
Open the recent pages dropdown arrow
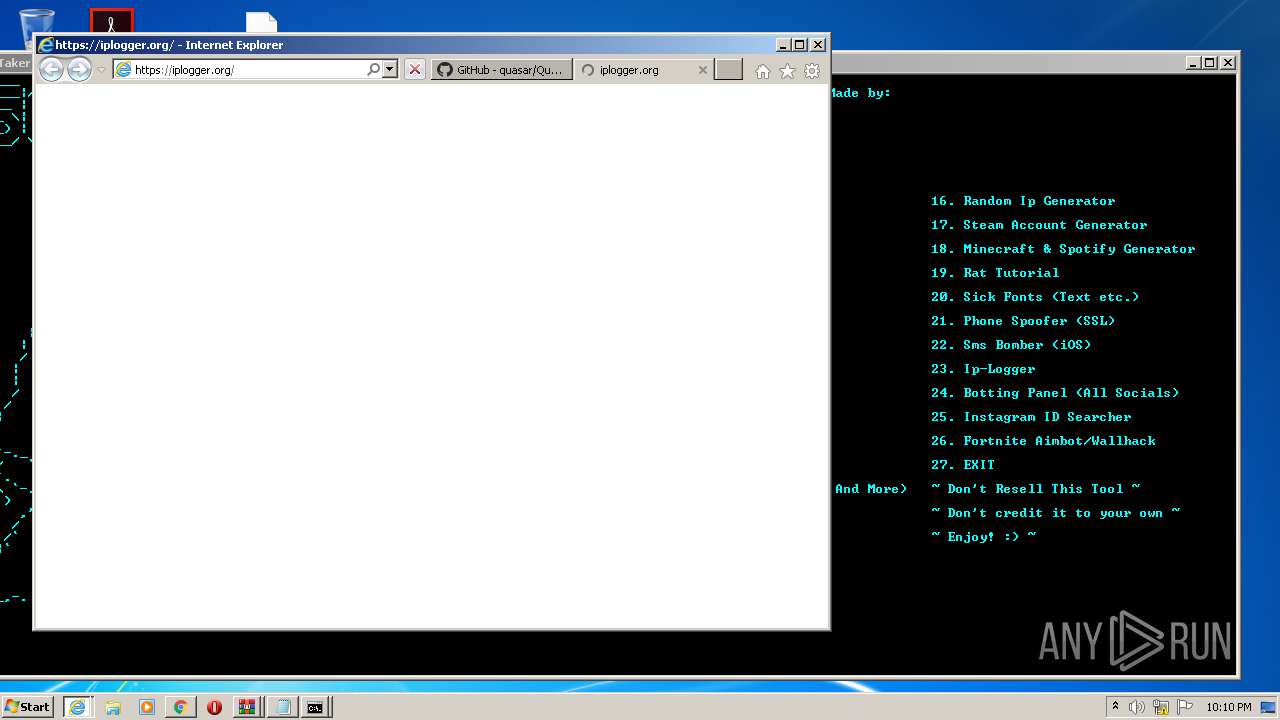101,70
